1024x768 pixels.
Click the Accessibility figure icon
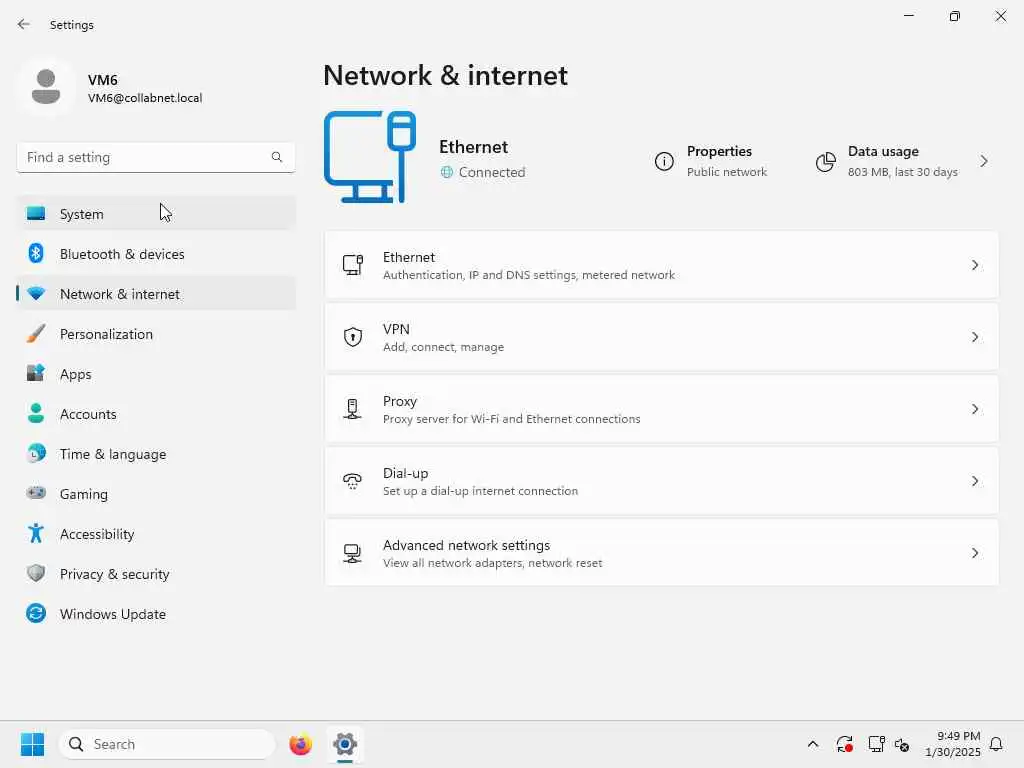point(36,534)
